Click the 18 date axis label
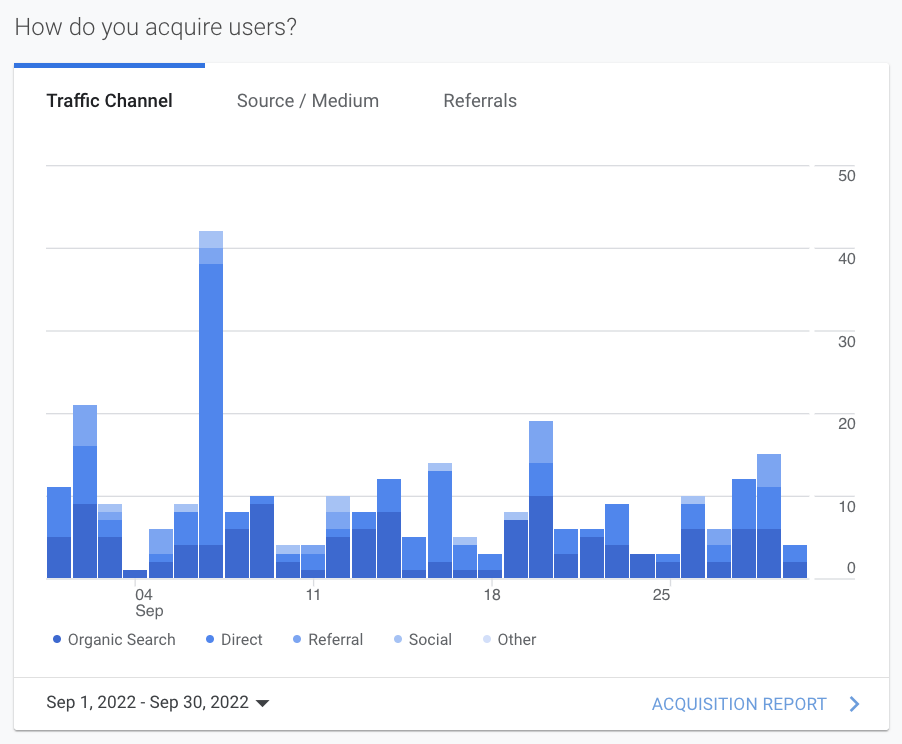Image resolution: width=902 pixels, height=744 pixels. pyautogui.click(x=491, y=596)
